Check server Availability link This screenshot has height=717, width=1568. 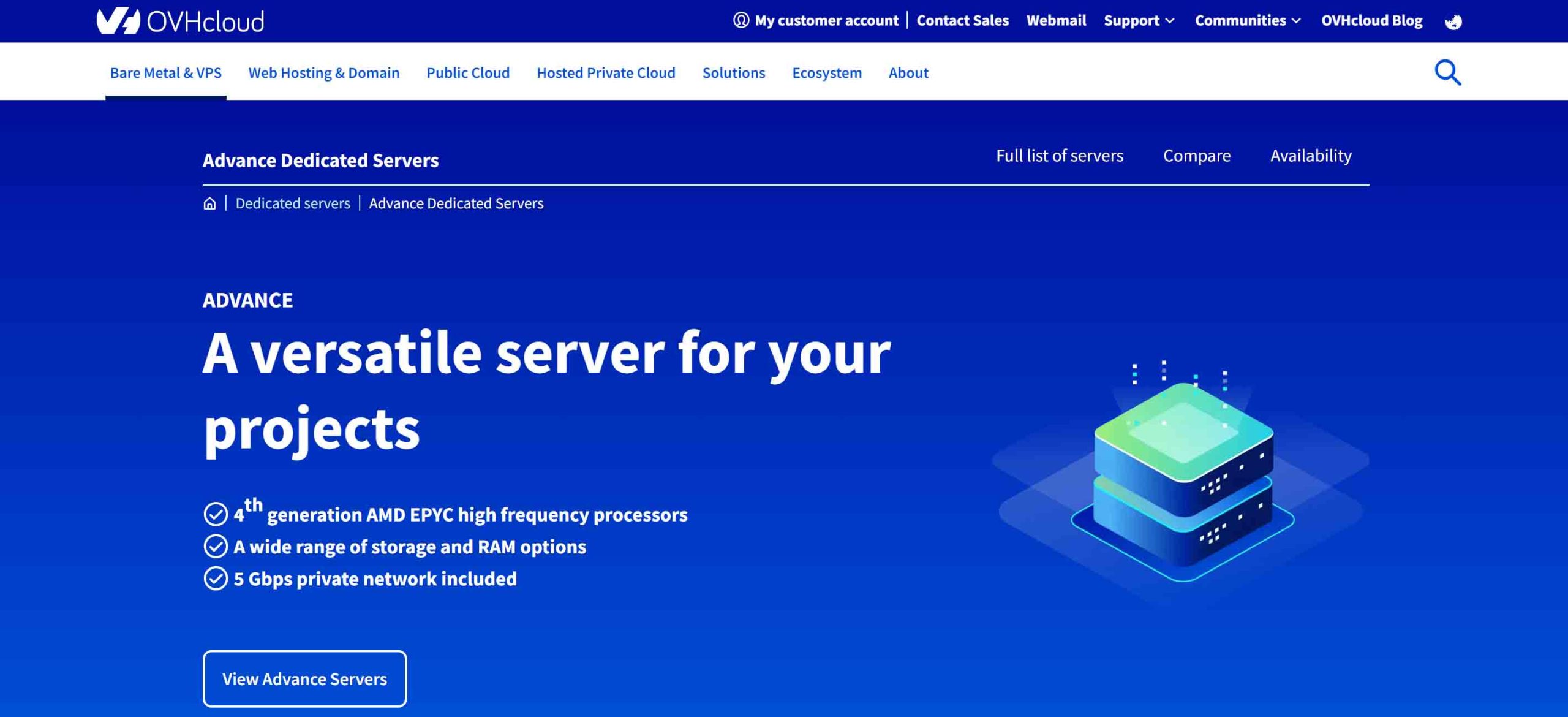tap(1311, 156)
